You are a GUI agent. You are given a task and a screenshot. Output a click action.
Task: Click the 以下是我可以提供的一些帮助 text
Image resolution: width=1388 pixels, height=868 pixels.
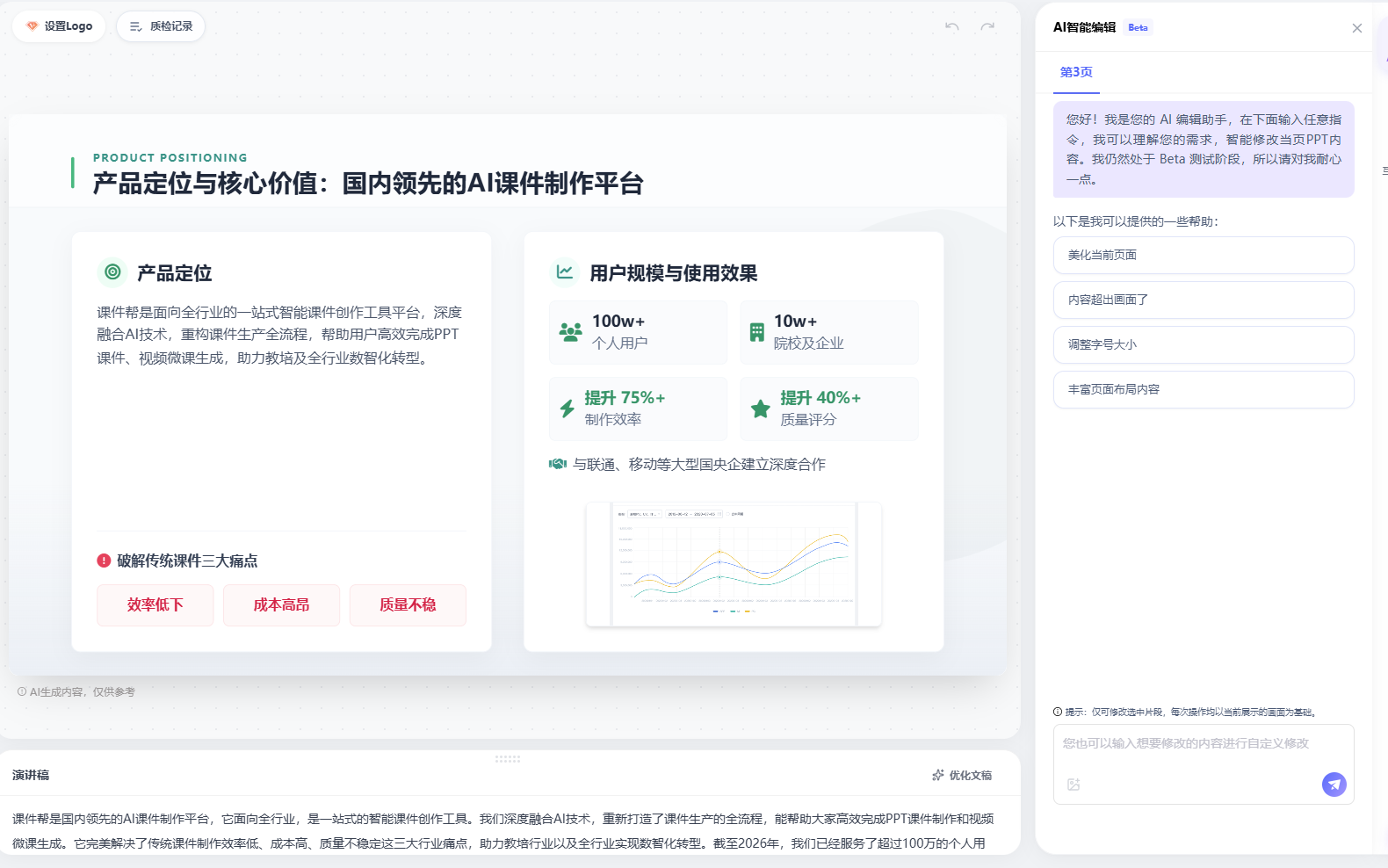coord(1136,221)
